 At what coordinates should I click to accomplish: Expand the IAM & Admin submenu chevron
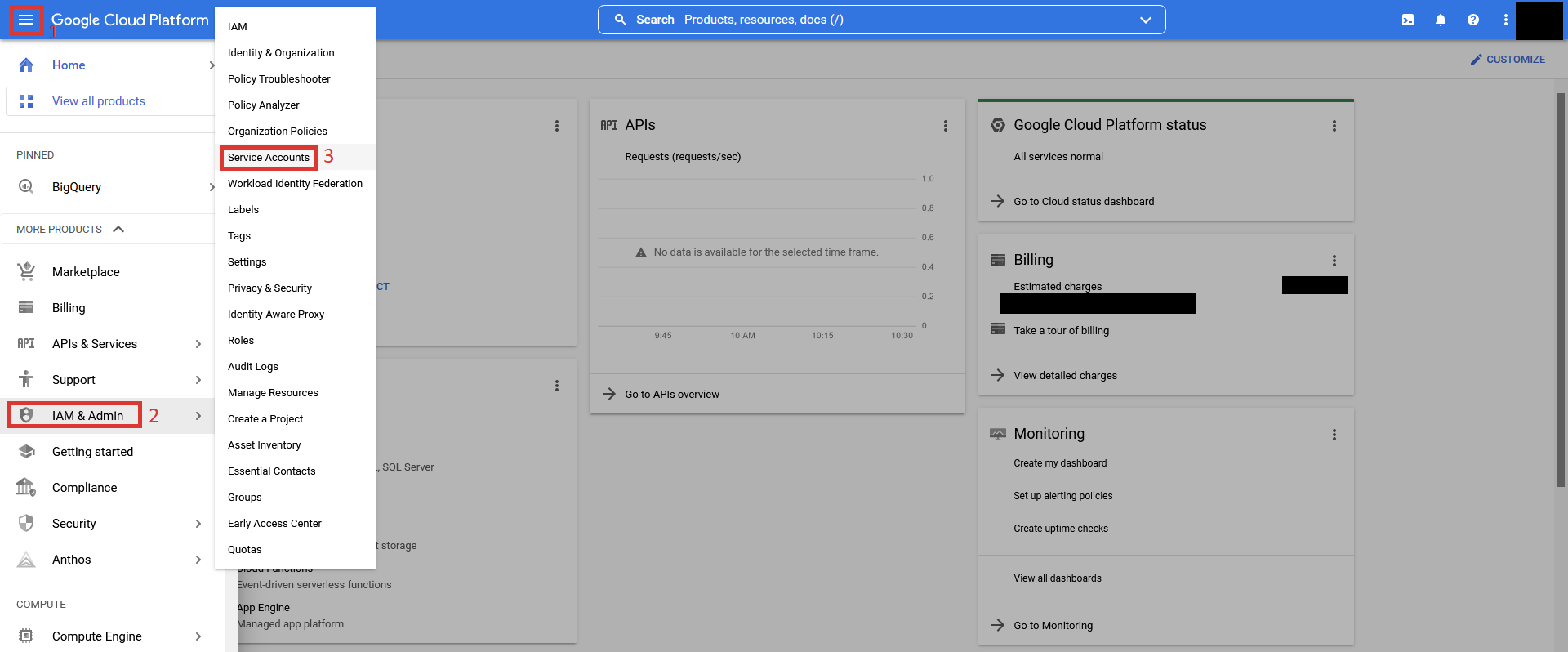(x=198, y=416)
